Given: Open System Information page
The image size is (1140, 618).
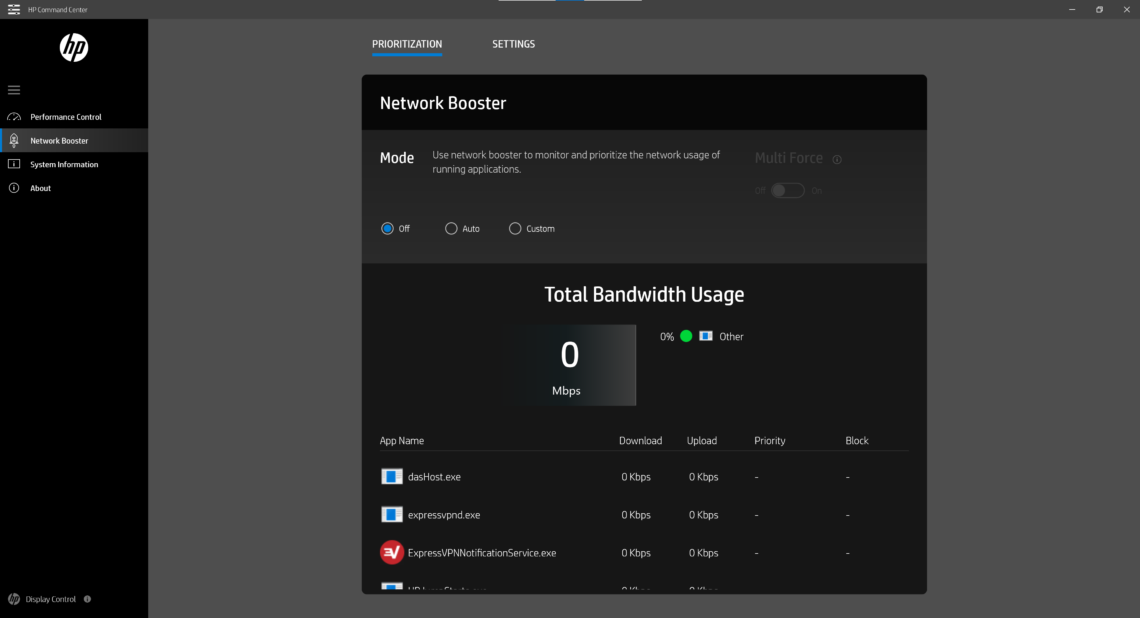Looking at the screenshot, I should pyautogui.click(x=64, y=165).
